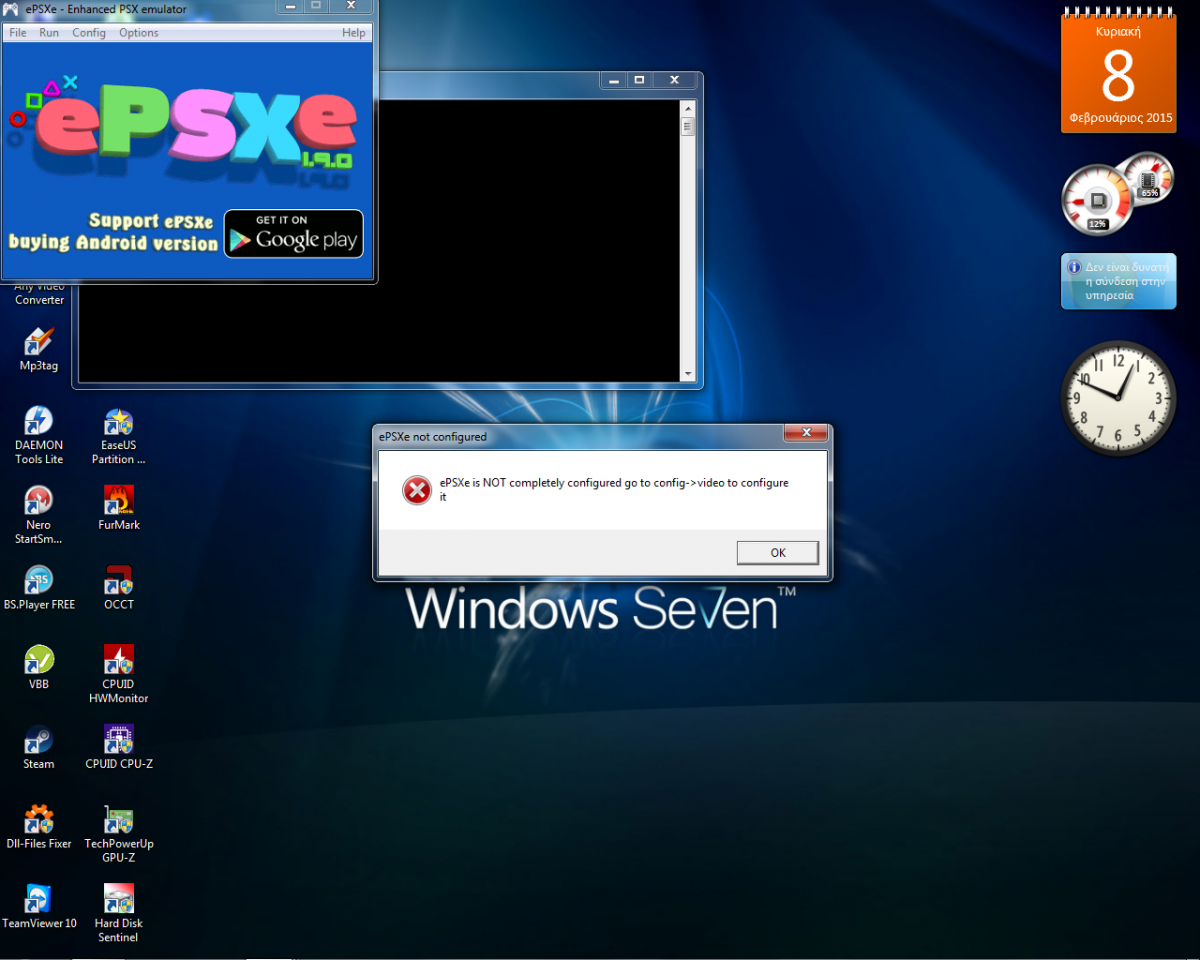This screenshot has height=960, width=1200.
Task: Open the EaseUS Partition shortcut
Action: click(x=119, y=437)
